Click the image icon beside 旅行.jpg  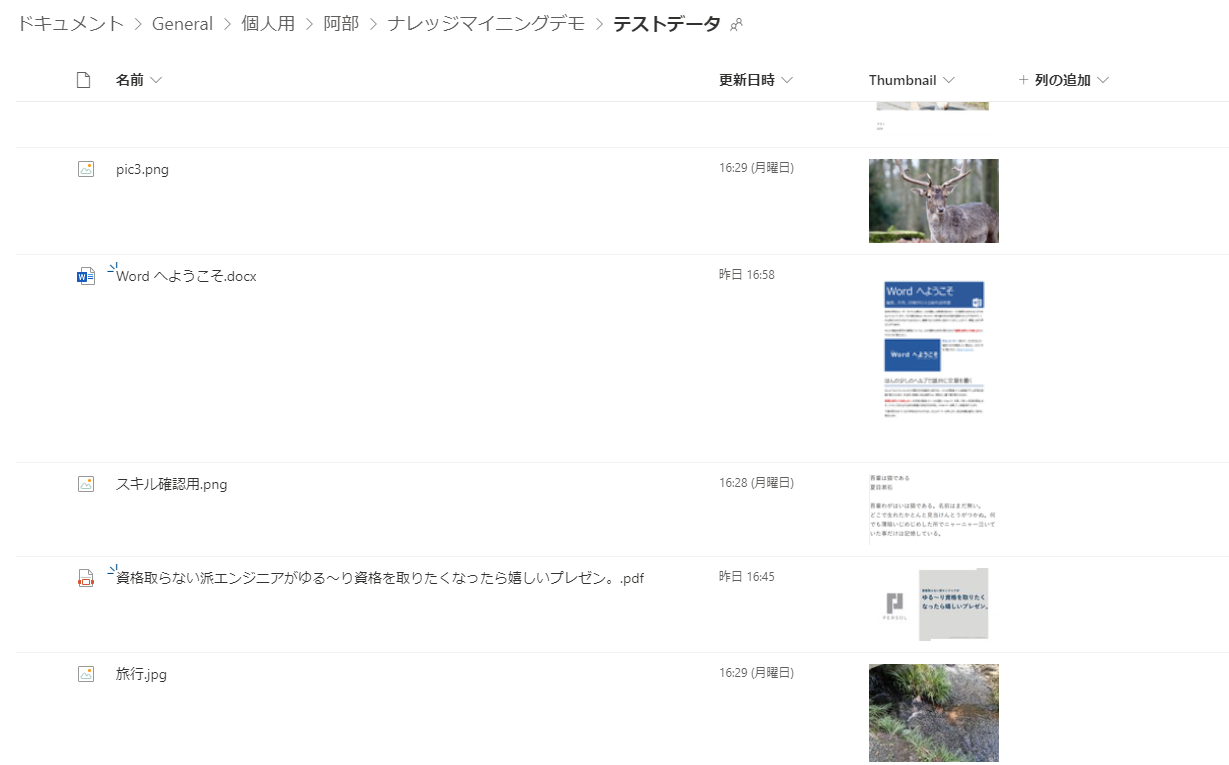pyautogui.click(x=86, y=674)
